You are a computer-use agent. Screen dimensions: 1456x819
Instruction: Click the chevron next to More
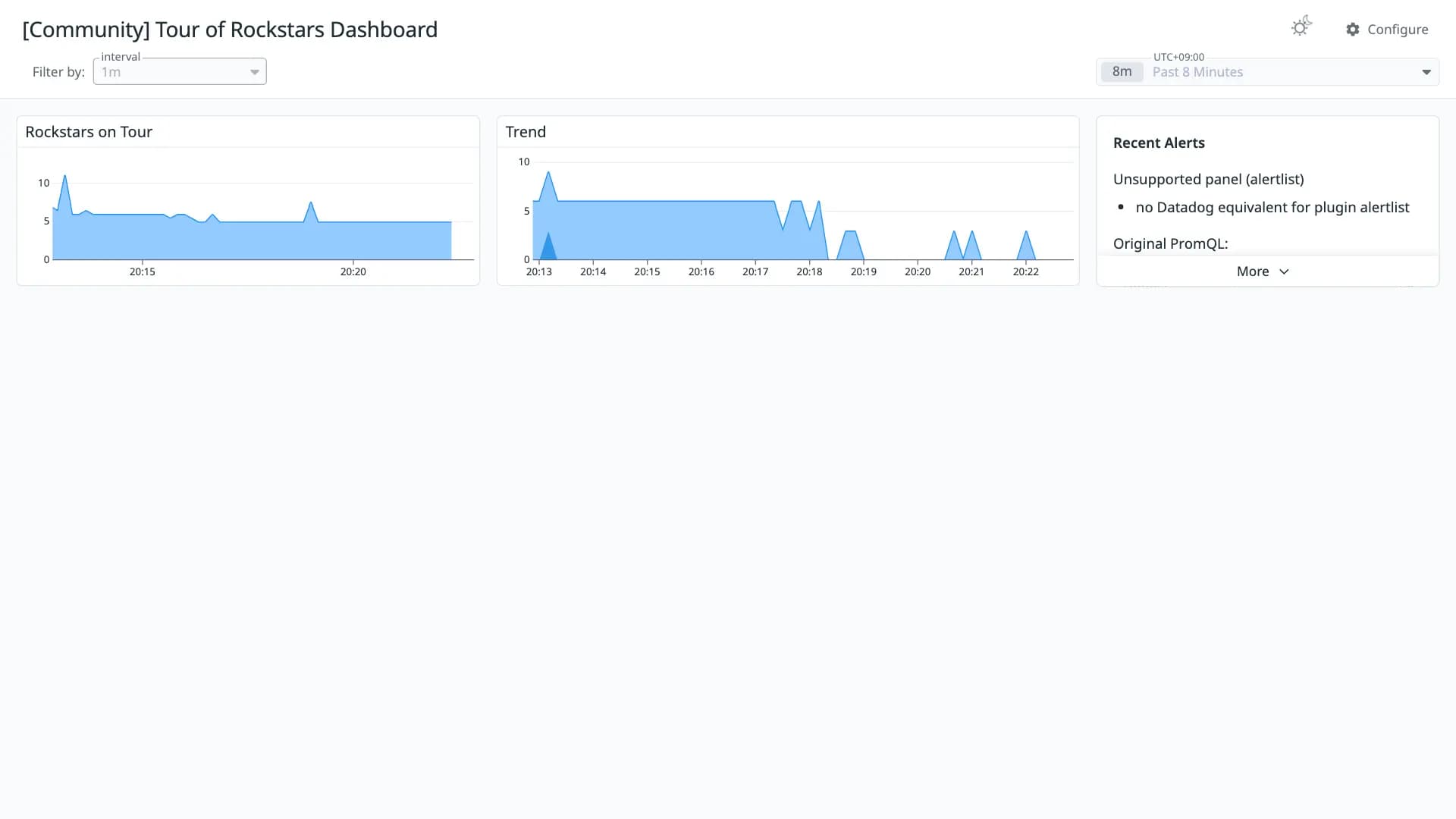(x=1284, y=271)
